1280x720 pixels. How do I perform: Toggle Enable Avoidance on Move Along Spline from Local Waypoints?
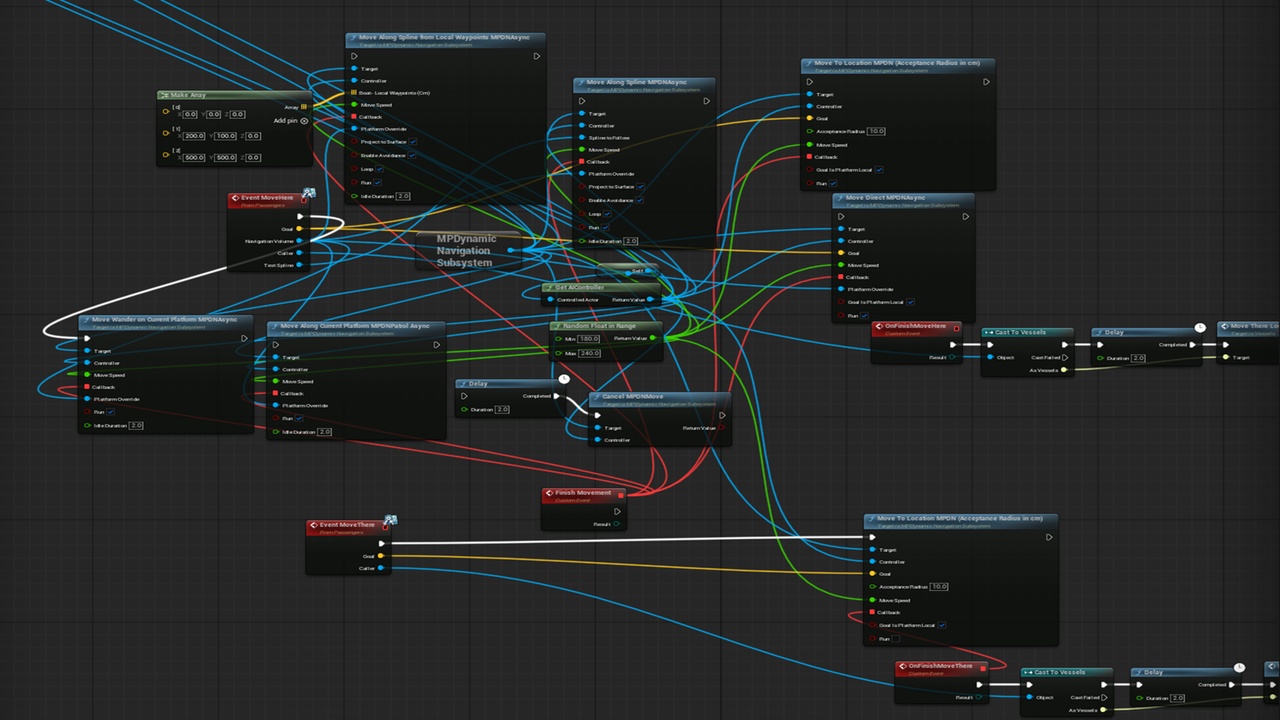click(412, 155)
